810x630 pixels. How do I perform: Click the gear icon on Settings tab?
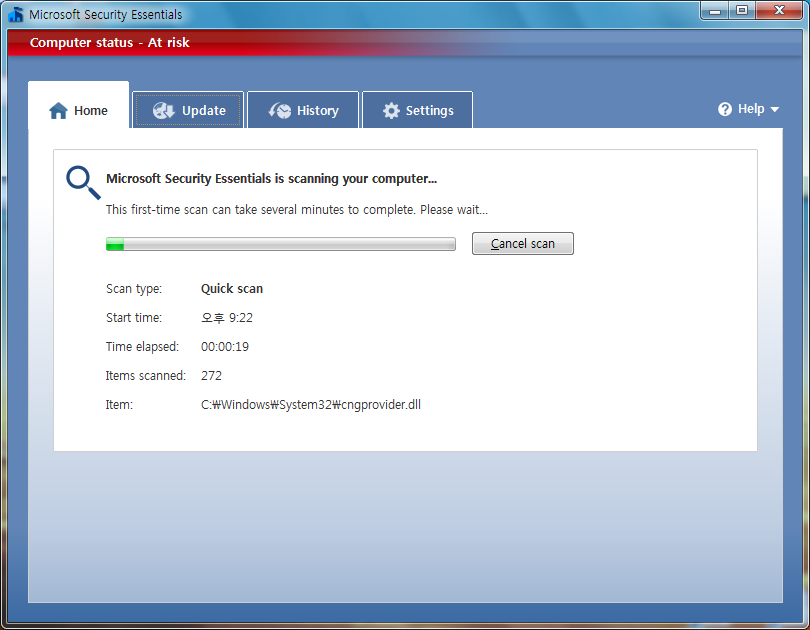(x=391, y=111)
